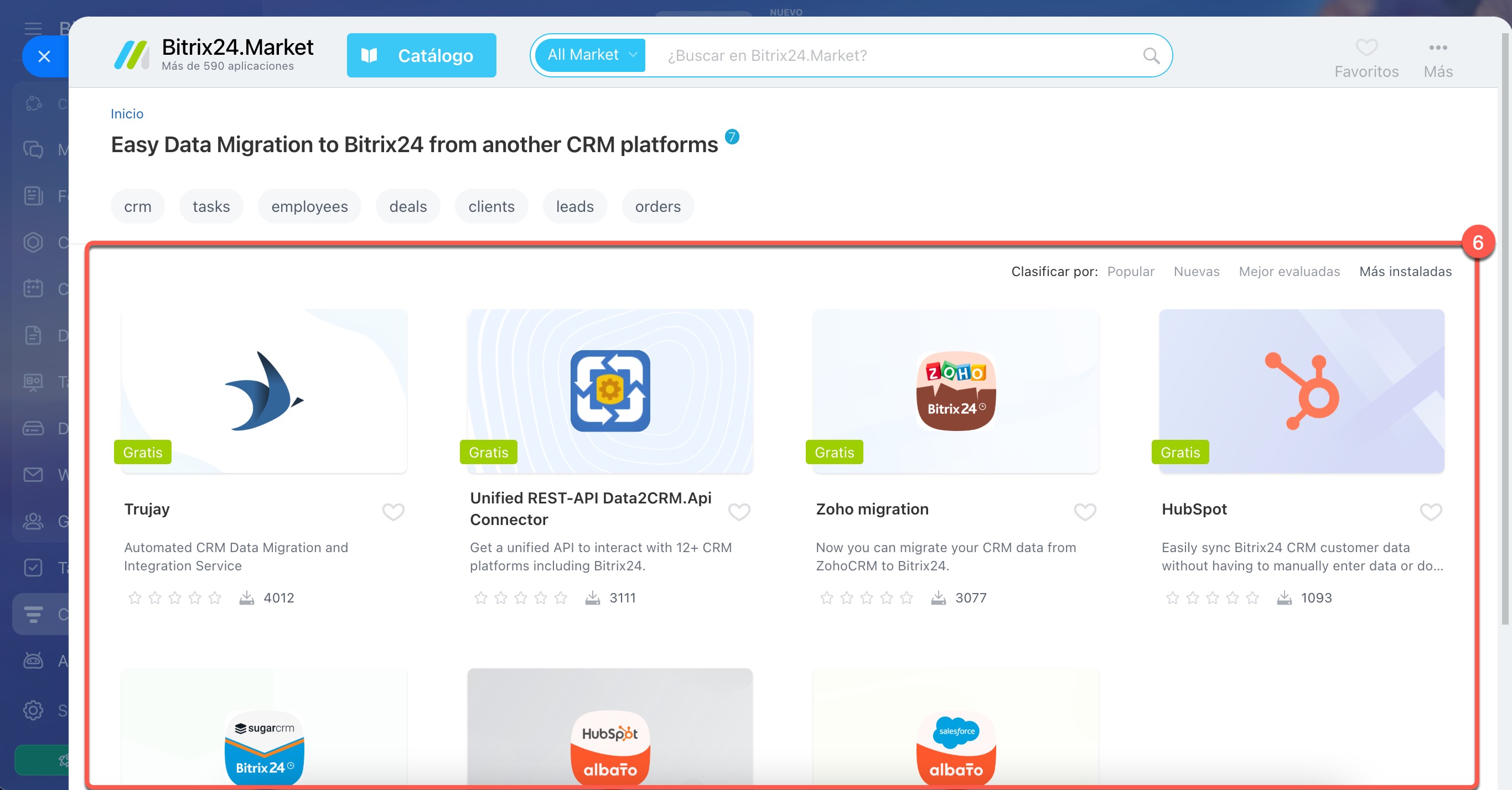Click the search magnifier icon
The image size is (1512, 790).
[x=1151, y=56]
